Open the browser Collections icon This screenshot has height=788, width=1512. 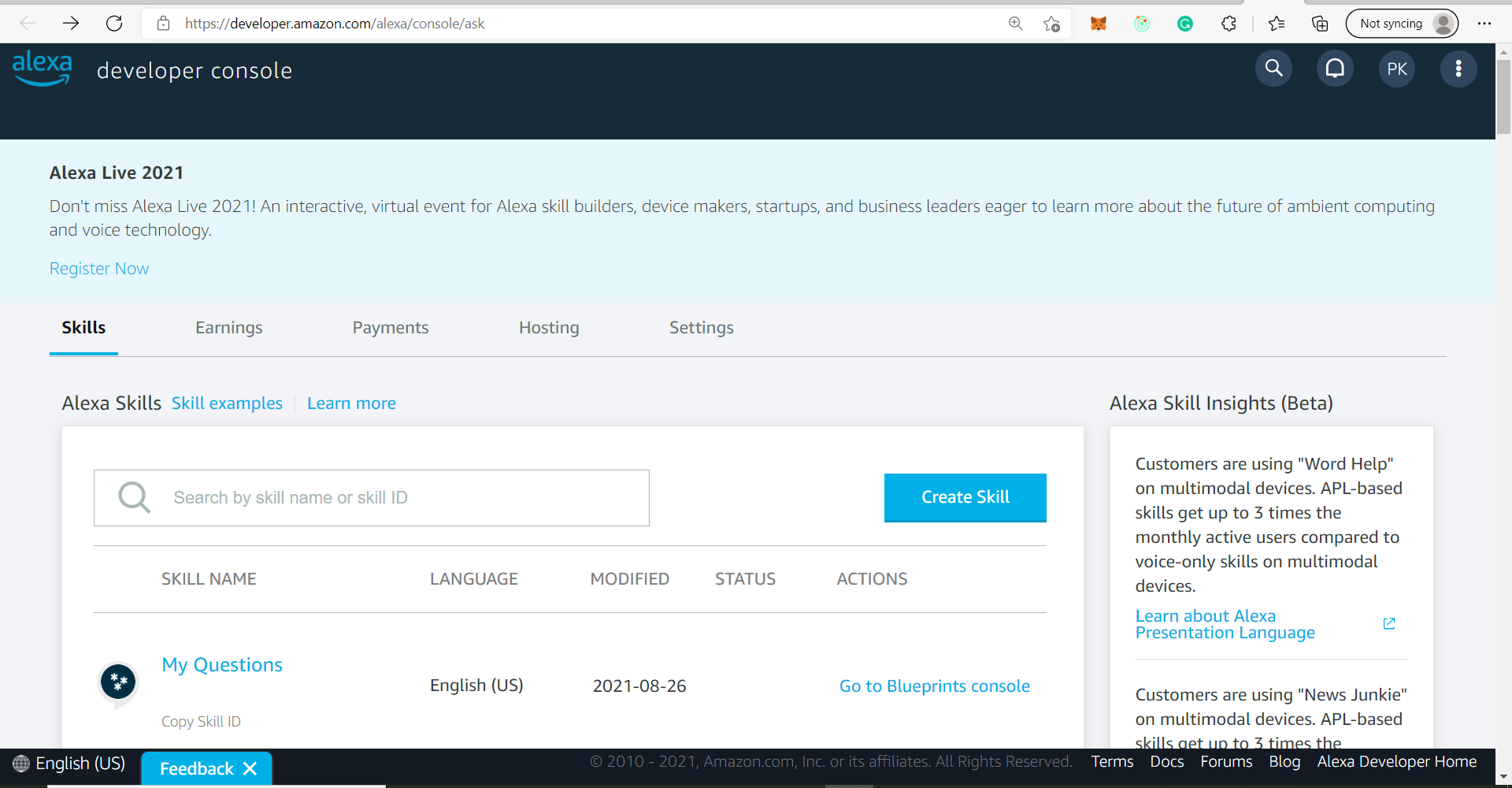coord(1320,24)
